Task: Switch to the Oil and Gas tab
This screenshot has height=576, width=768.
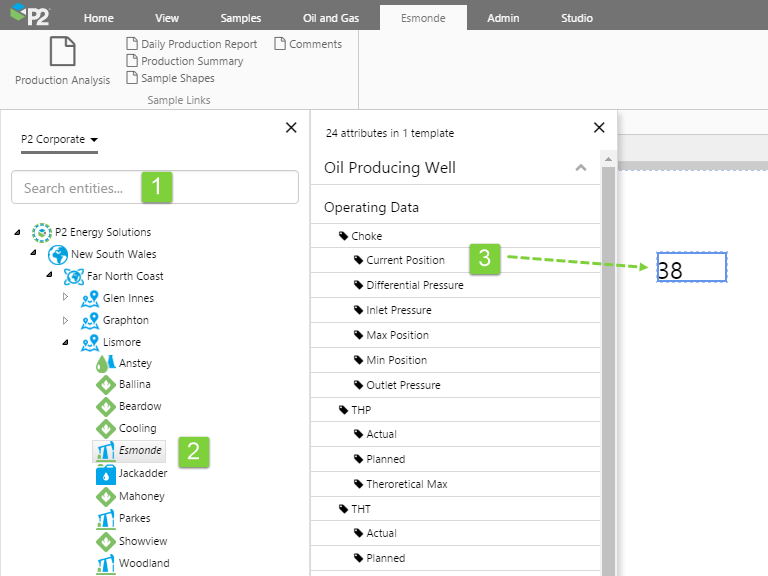Action: (330, 18)
